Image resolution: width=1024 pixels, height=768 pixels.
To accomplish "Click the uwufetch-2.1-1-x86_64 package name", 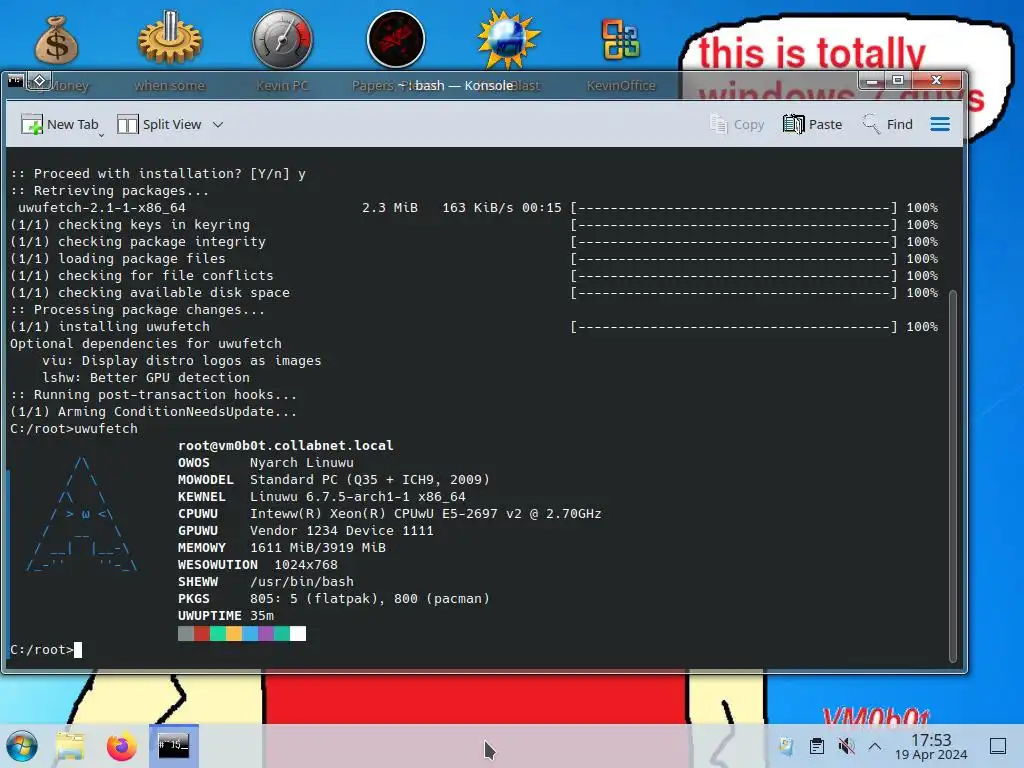I will pyautogui.click(x=102, y=208).
